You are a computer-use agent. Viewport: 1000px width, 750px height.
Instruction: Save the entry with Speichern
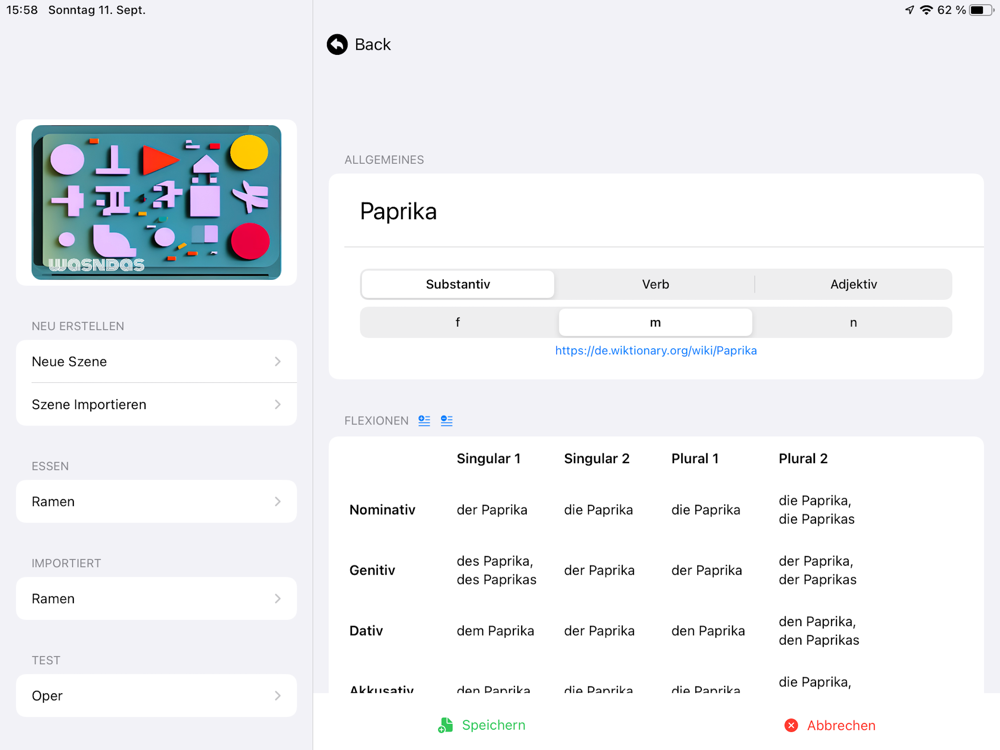(x=482, y=725)
